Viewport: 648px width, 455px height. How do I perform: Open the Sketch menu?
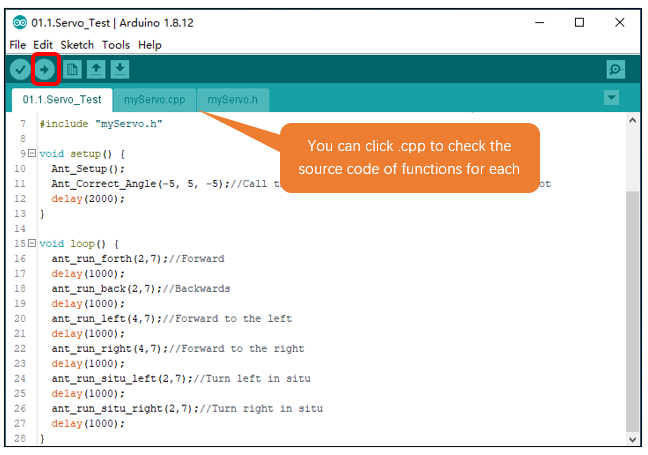[x=77, y=45]
